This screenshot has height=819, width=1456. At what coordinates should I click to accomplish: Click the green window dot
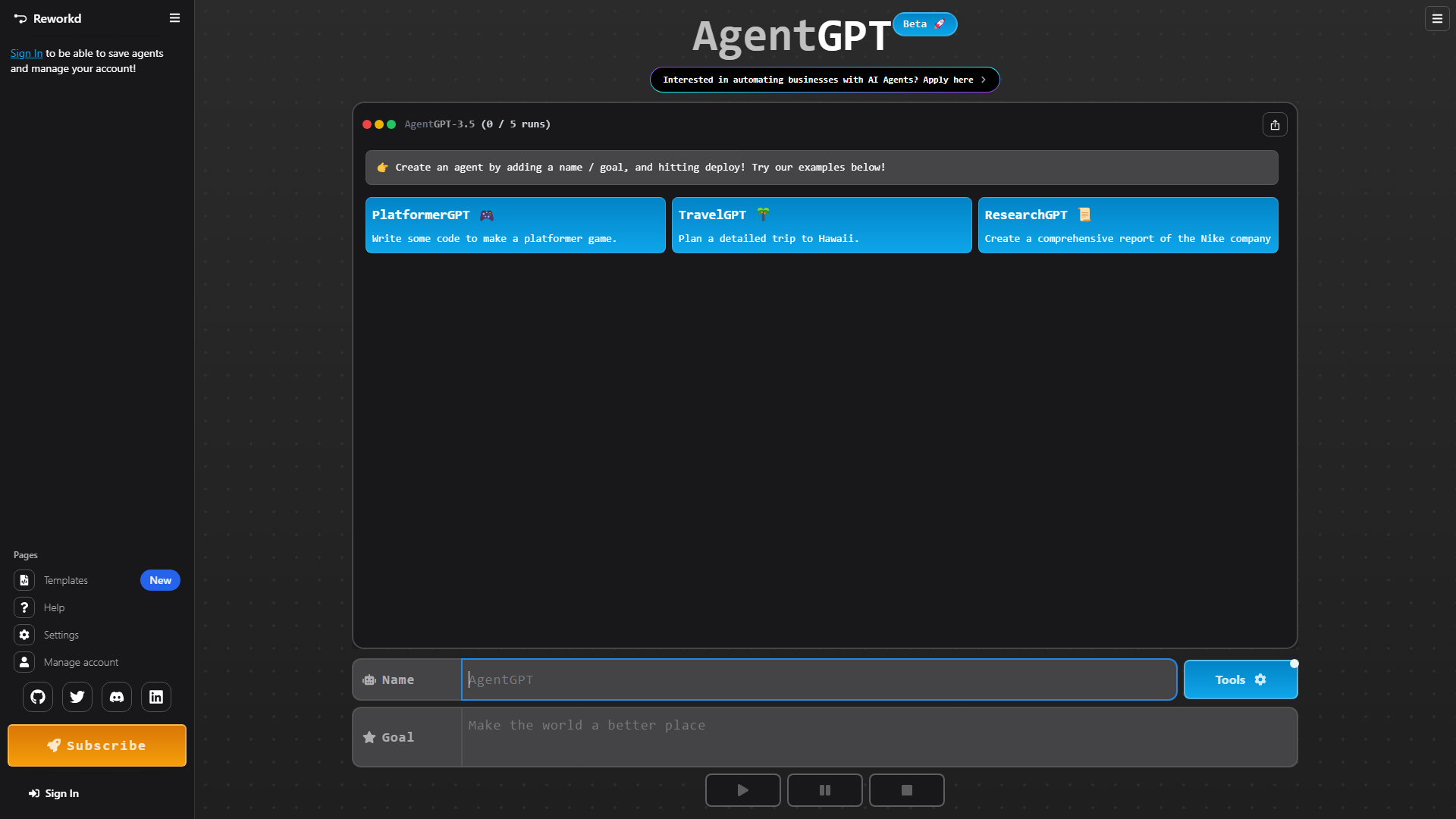pyautogui.click(x=391, y=124)
